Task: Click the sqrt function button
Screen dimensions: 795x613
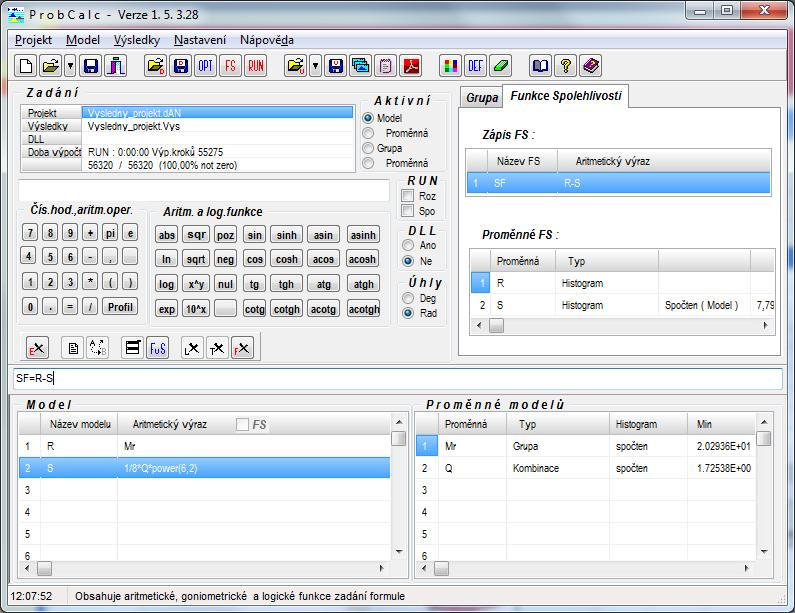Action: point(196,259)
